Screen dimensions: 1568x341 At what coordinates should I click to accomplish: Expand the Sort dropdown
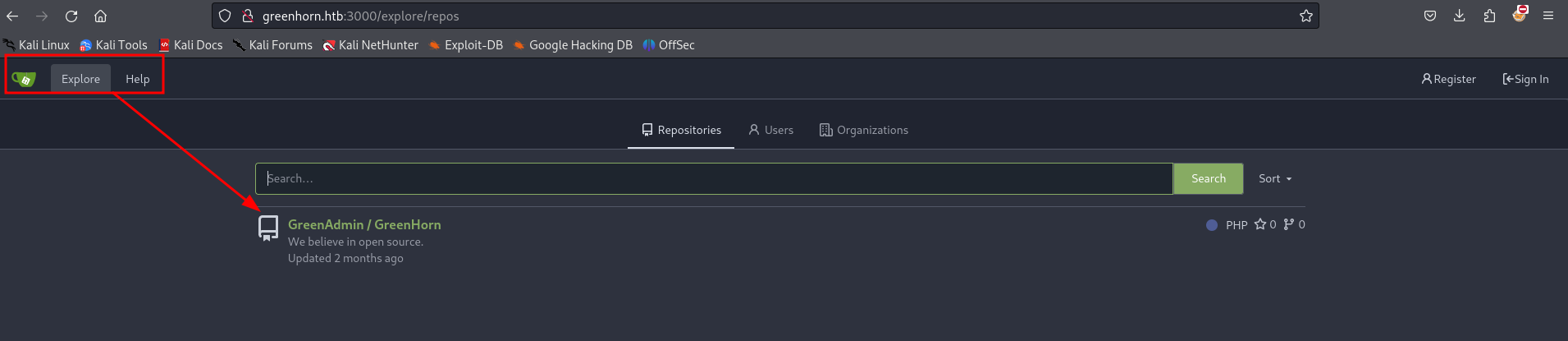click(x=1275, y=179)
